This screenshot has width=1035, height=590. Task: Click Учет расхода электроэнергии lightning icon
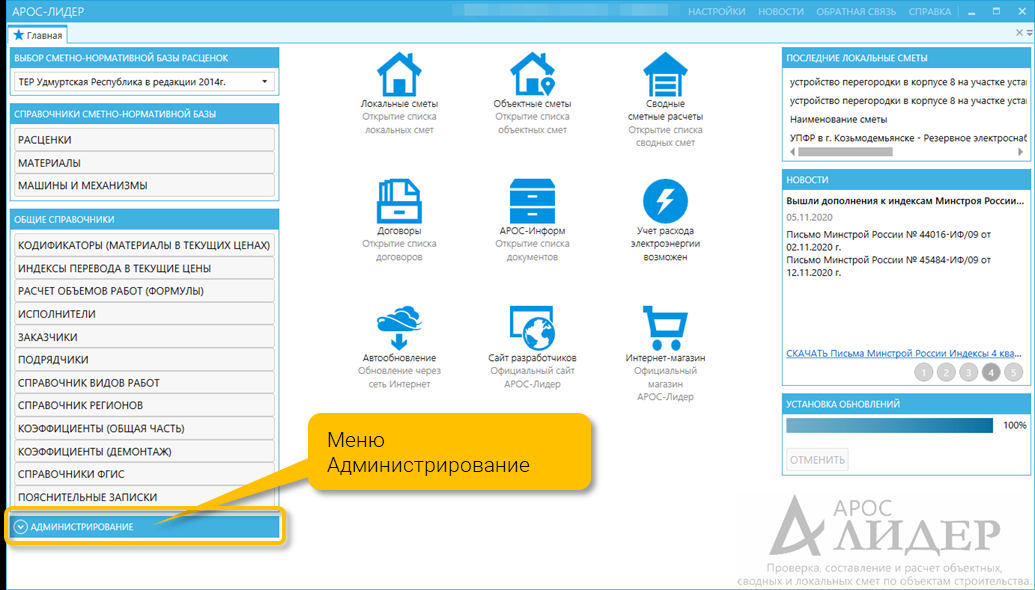pyautogui.click(x=665, y=201)
